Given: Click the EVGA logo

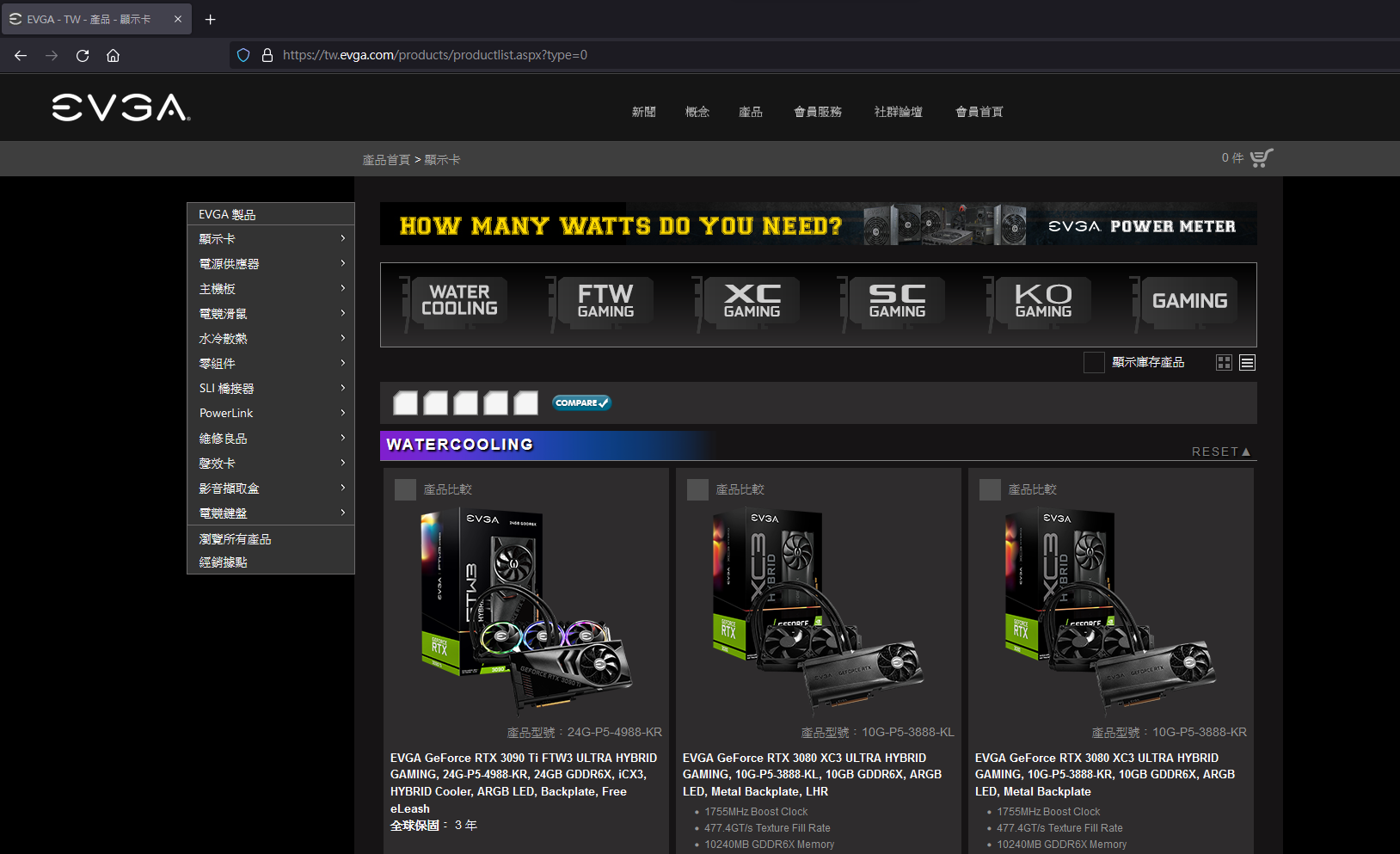Looking at the screenshot, I should pos(121,108).
